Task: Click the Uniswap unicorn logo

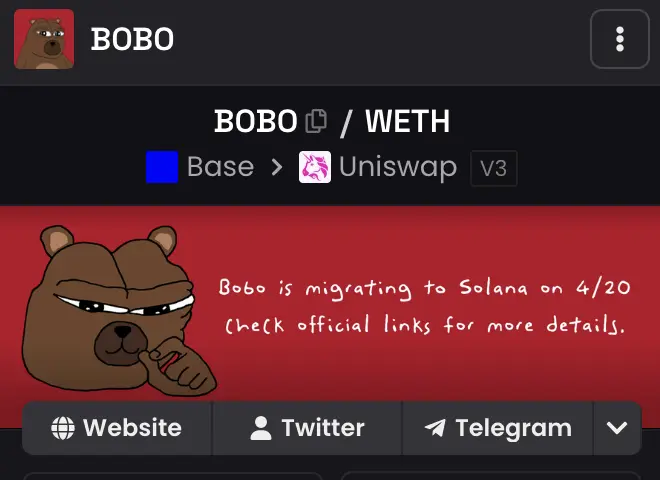Action: tap(315, 167)
